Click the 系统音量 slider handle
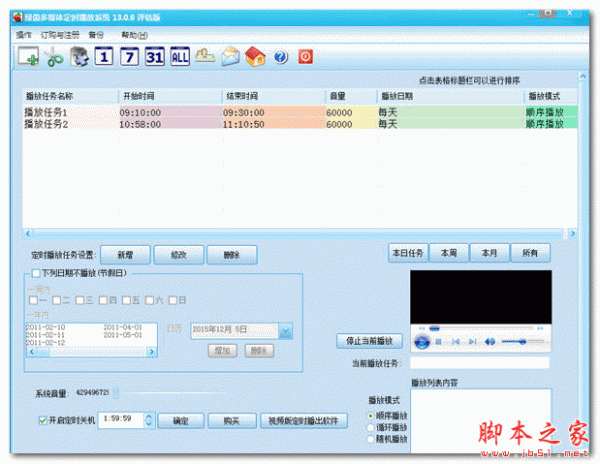 tap(116, 393)
